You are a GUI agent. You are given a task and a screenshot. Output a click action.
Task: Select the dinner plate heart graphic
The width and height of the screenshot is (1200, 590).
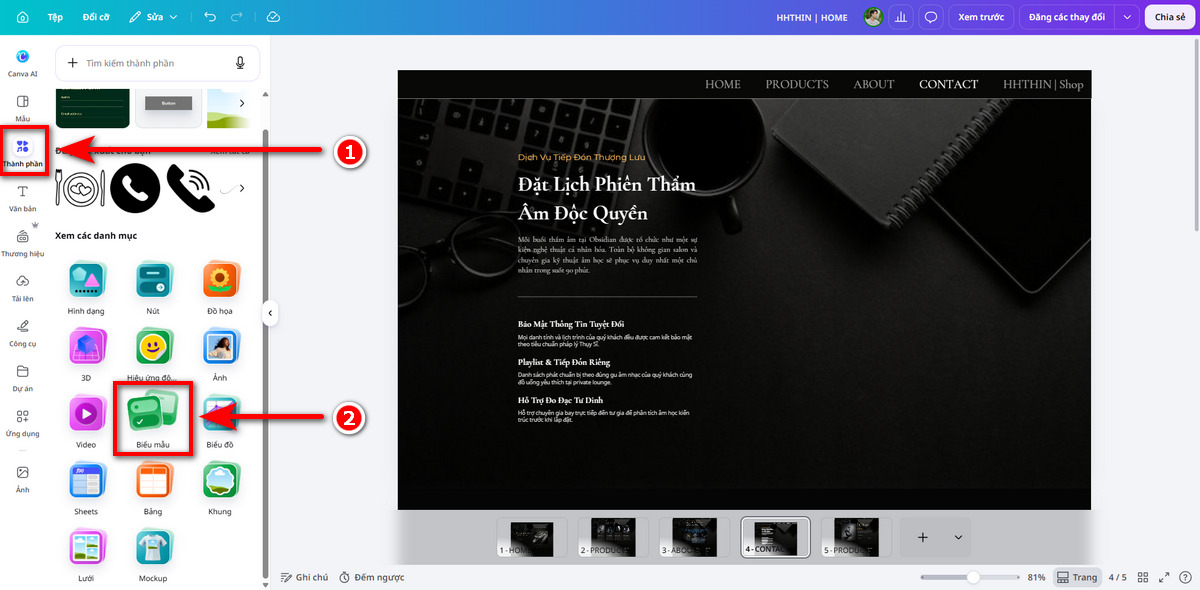(79, 188)
